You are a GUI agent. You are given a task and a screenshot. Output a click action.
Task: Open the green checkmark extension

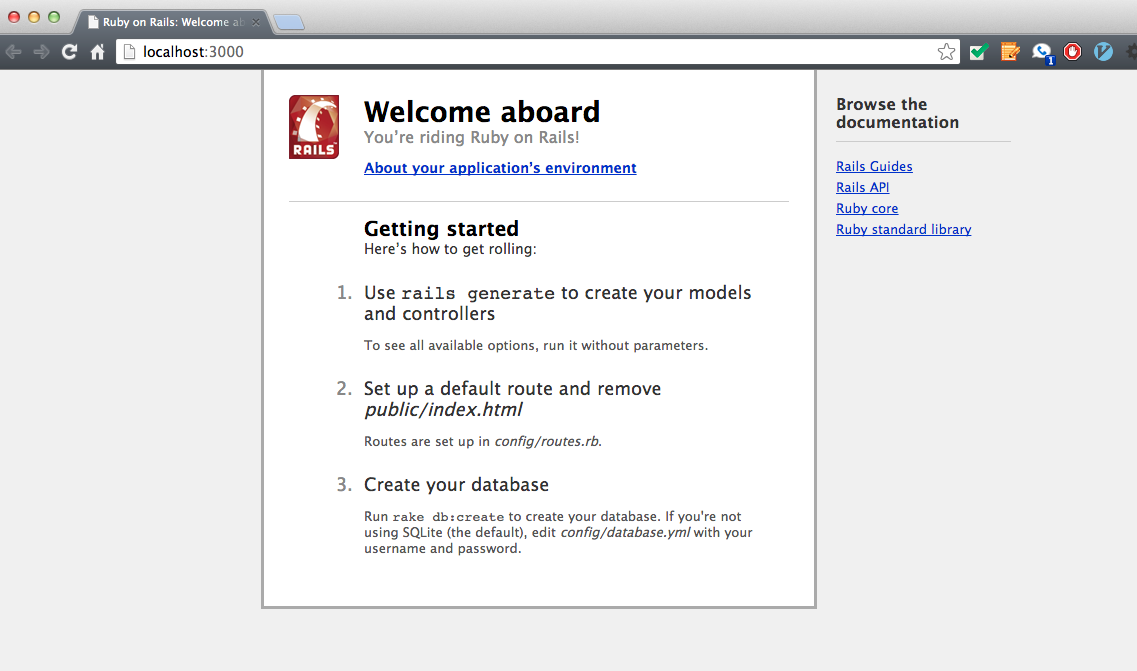tap(978, 52)
